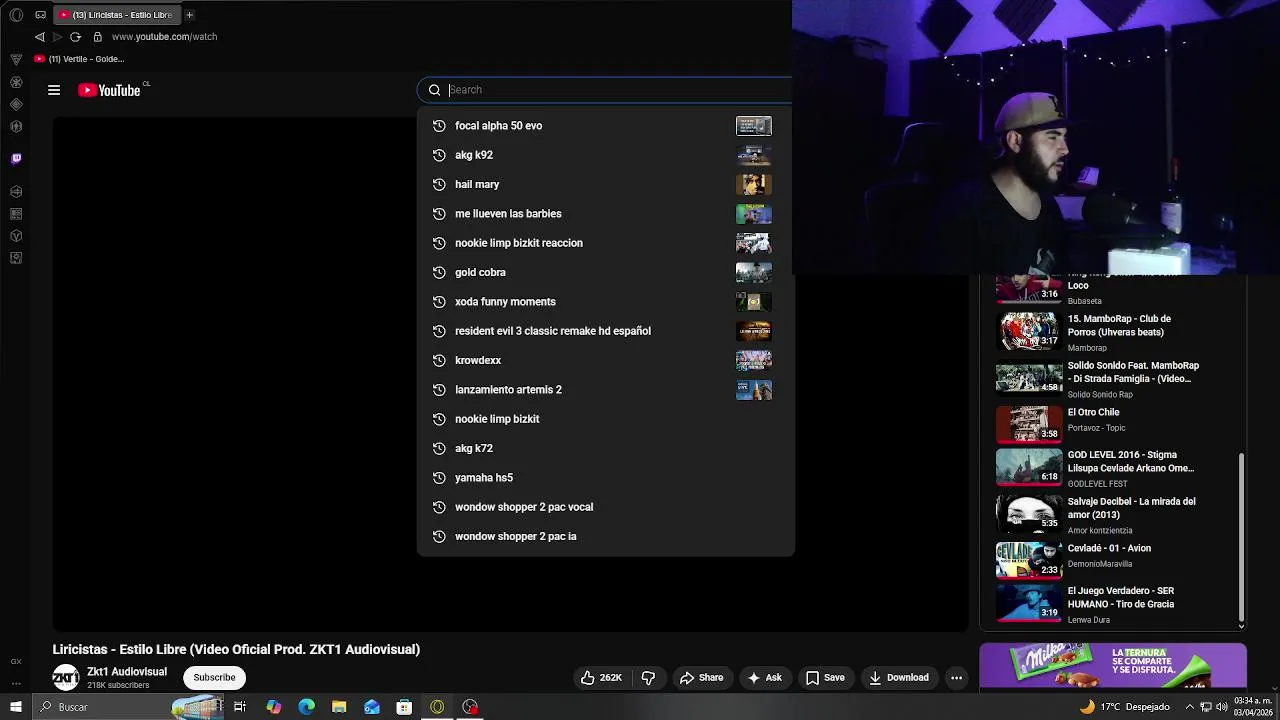The height and width of the screenshot is (720, 1280).
Task: Choose suggestion yamaha hs5
Action: click(605, 478)
